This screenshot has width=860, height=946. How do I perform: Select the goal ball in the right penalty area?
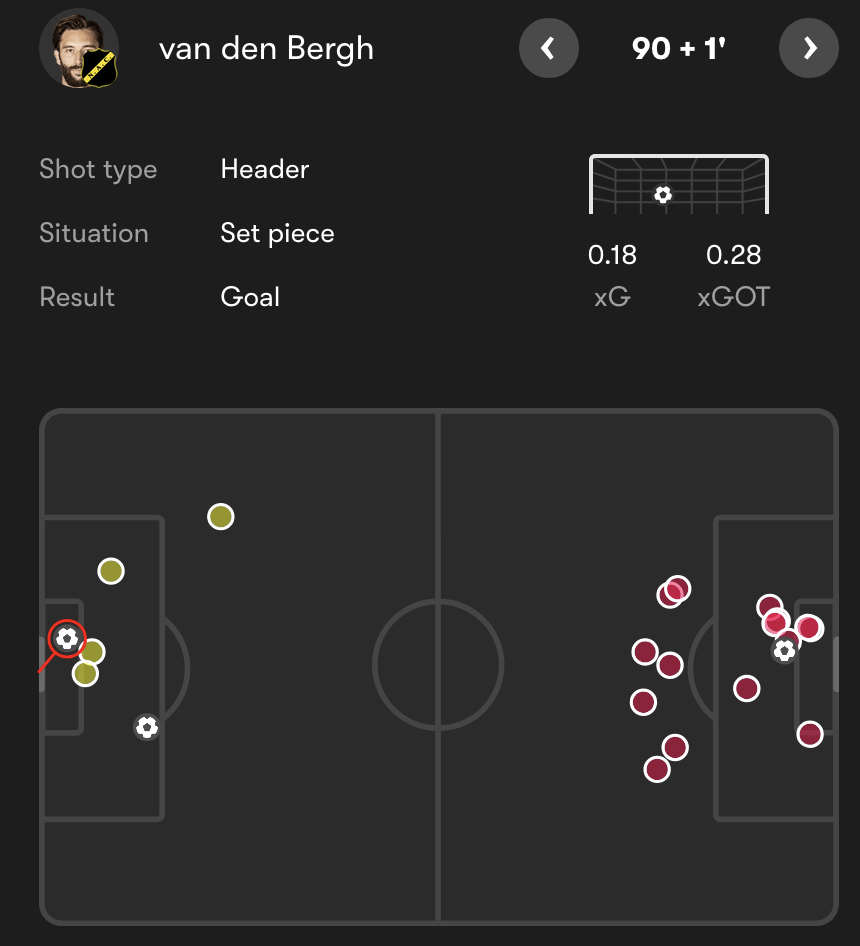[785, 651]
